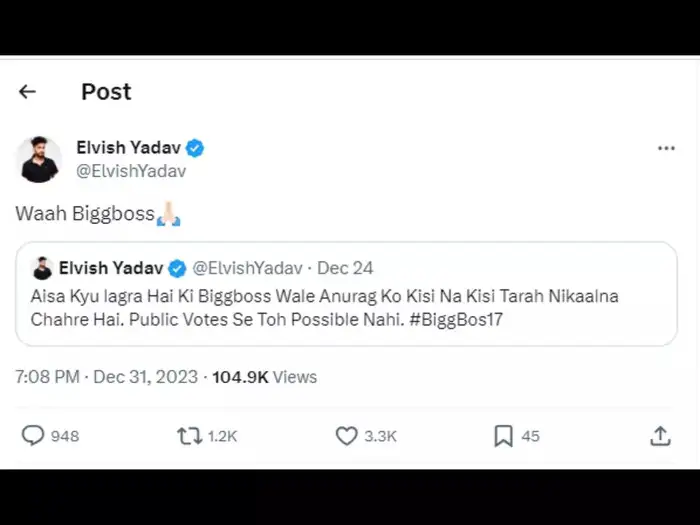Click the Elvish Yadav display name

(x=130, y=148)
